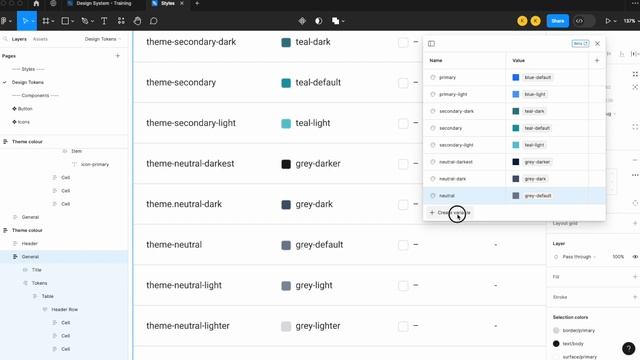Image resolution: width=640 pixels, height=360 pixels.
Task: Open the Design Tokens page dropdown
Action: [103, 39]
